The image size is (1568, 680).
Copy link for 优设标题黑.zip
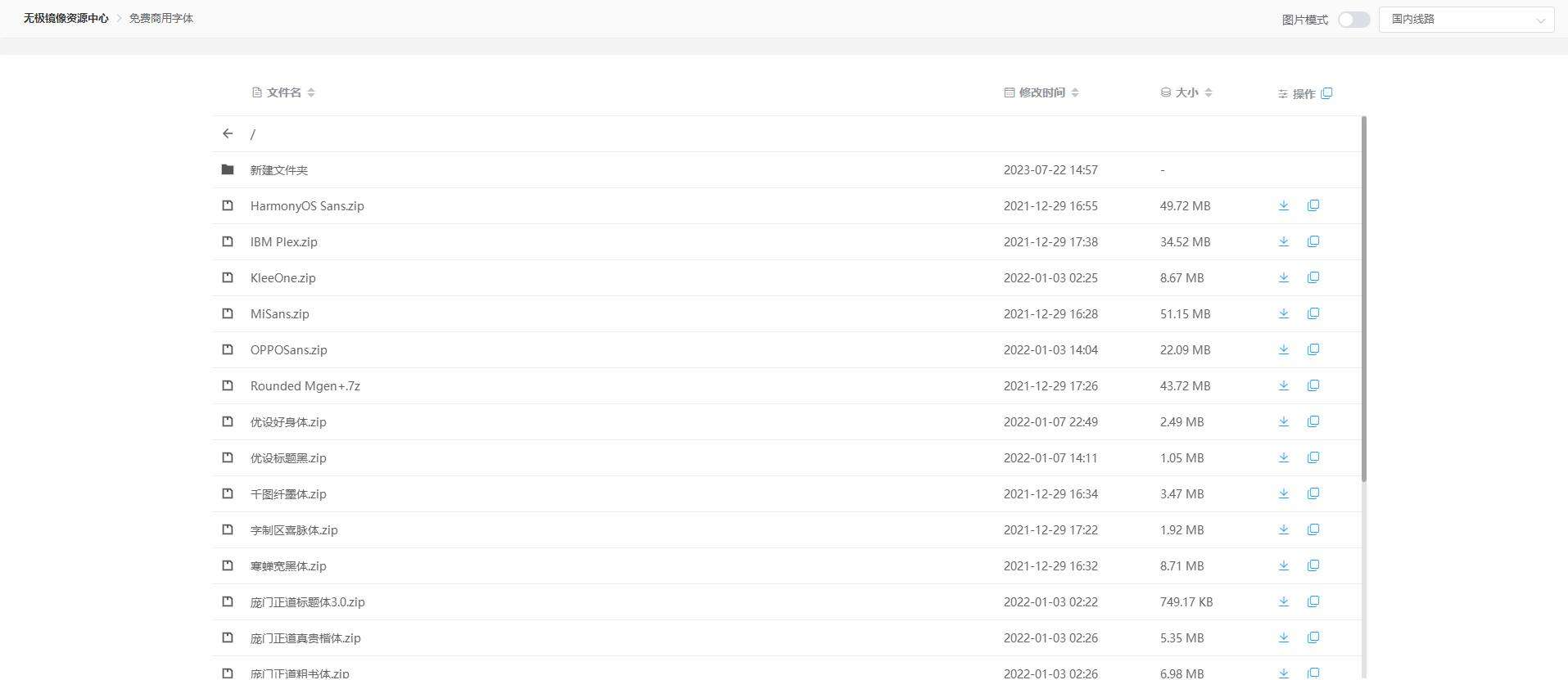click(1313, 457)
